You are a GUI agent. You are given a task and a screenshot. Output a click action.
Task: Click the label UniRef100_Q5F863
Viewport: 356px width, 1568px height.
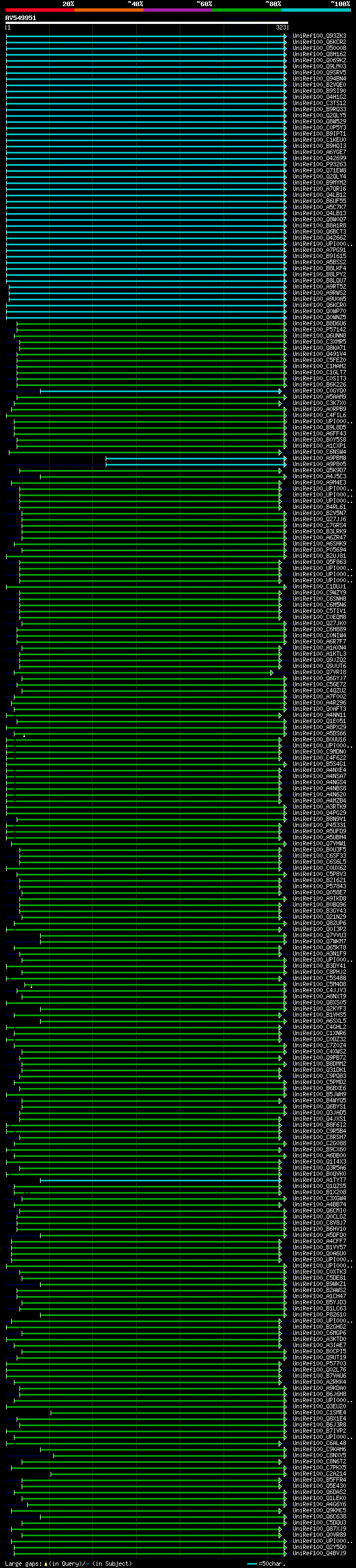pos(319,562)
